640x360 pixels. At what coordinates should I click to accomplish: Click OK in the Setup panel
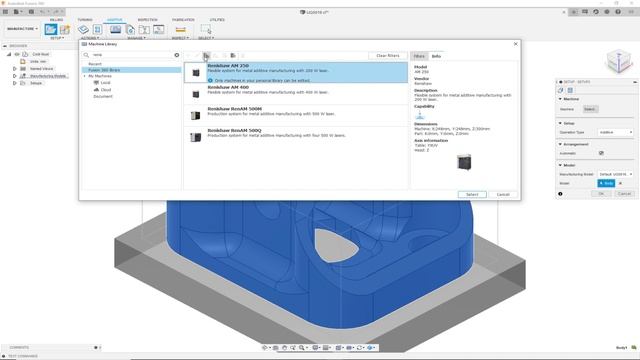(601, 194)
